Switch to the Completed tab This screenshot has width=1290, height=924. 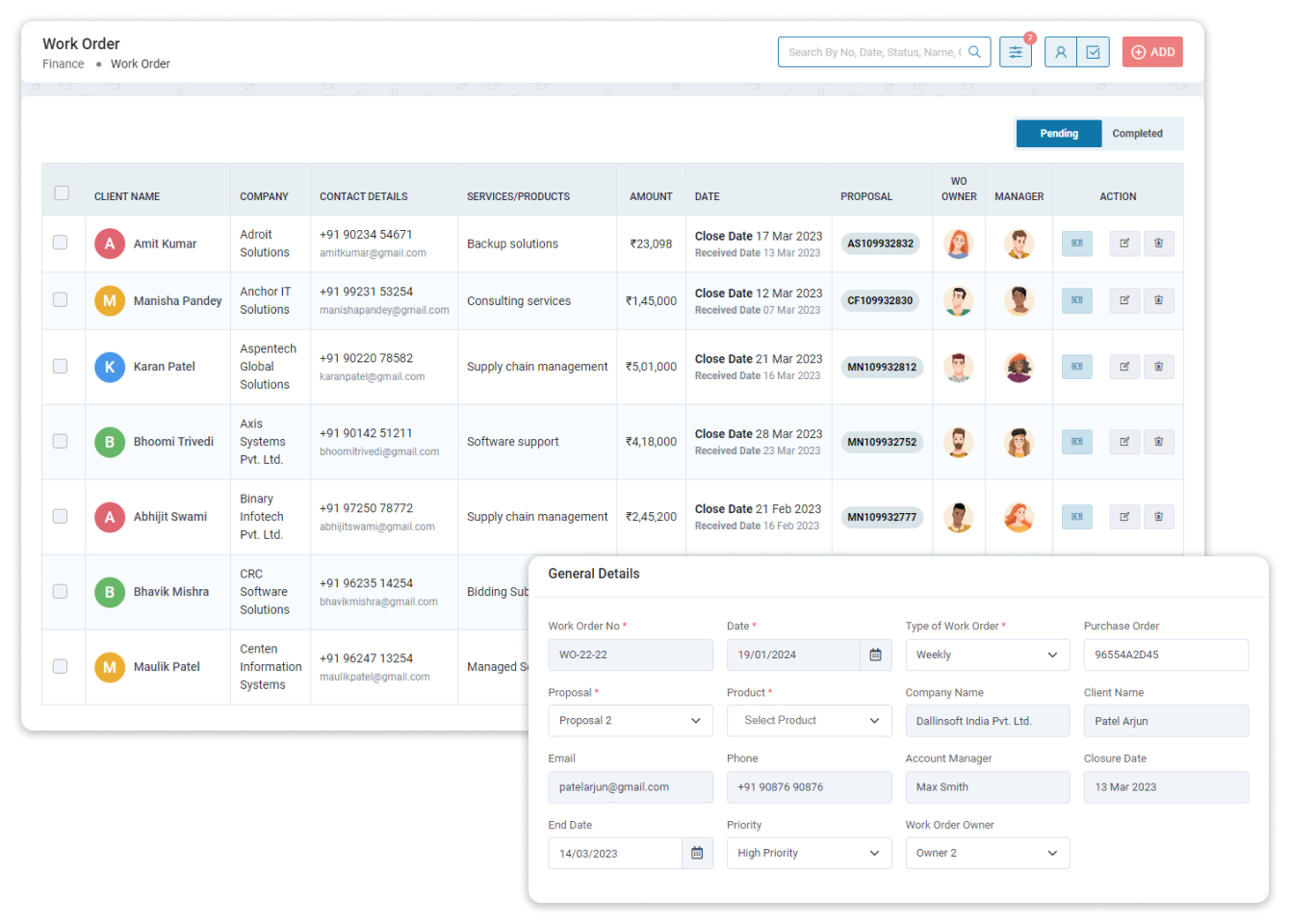[x=1137, y=133]
